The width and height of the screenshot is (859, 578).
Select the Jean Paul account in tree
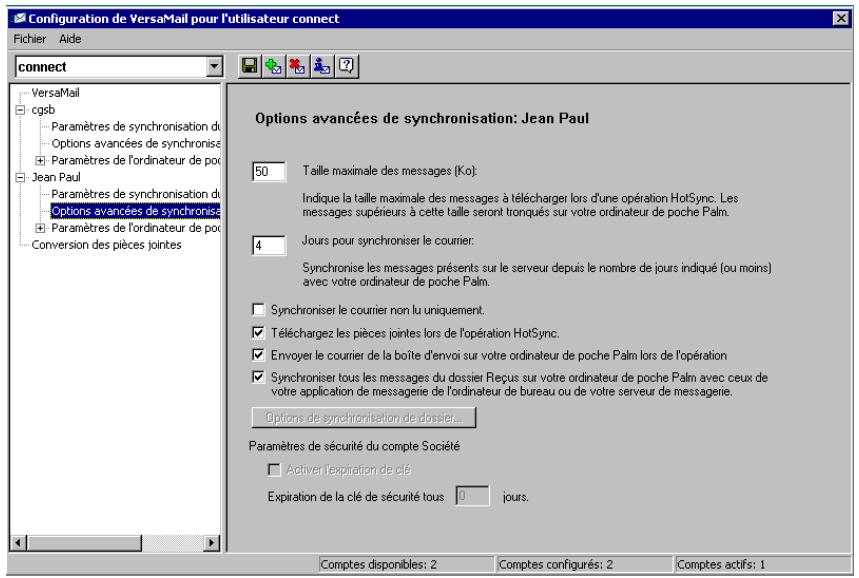(56, 177)
